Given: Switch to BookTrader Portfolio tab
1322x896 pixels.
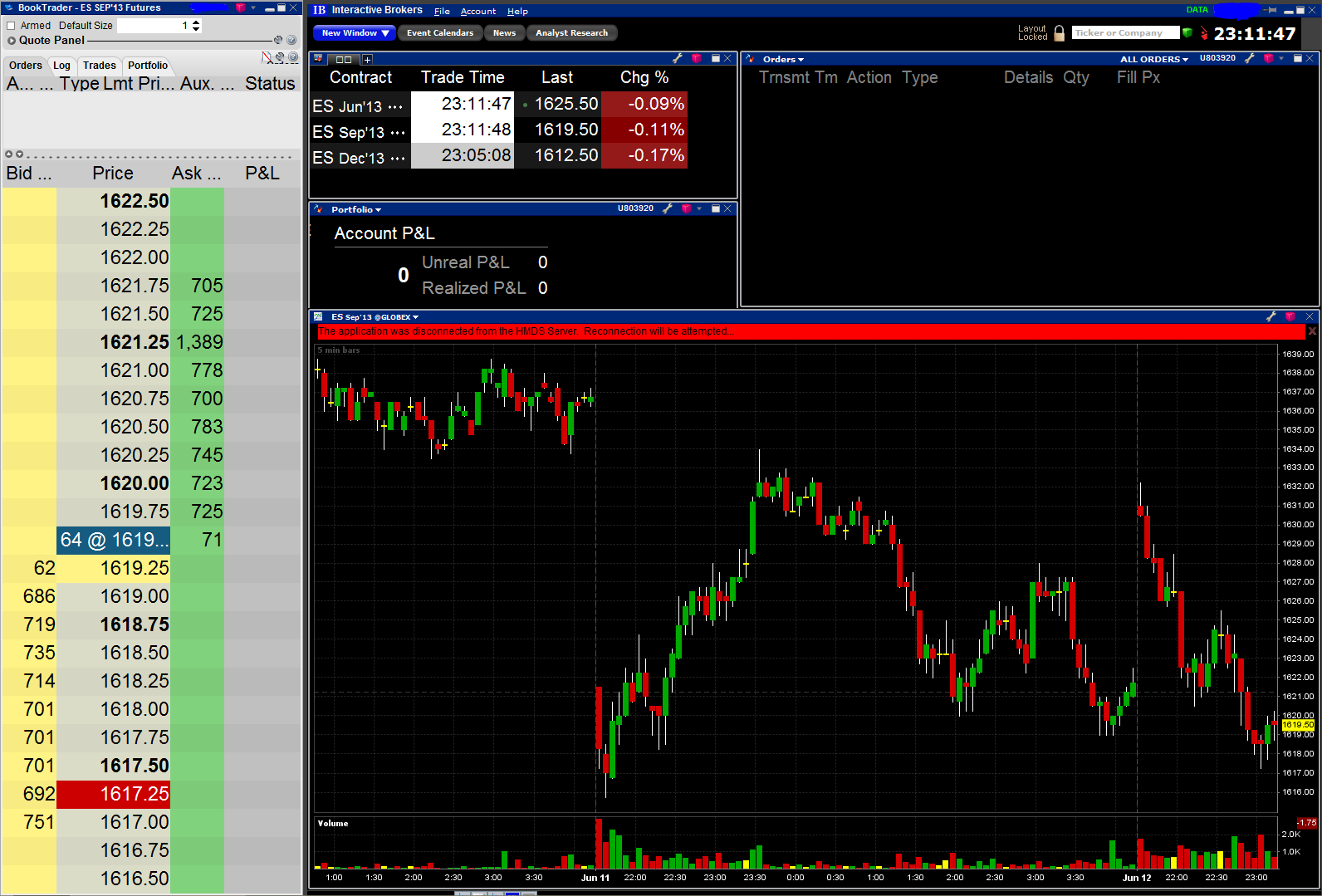Looking at the screenshot, I should click(x=148, y=66).
